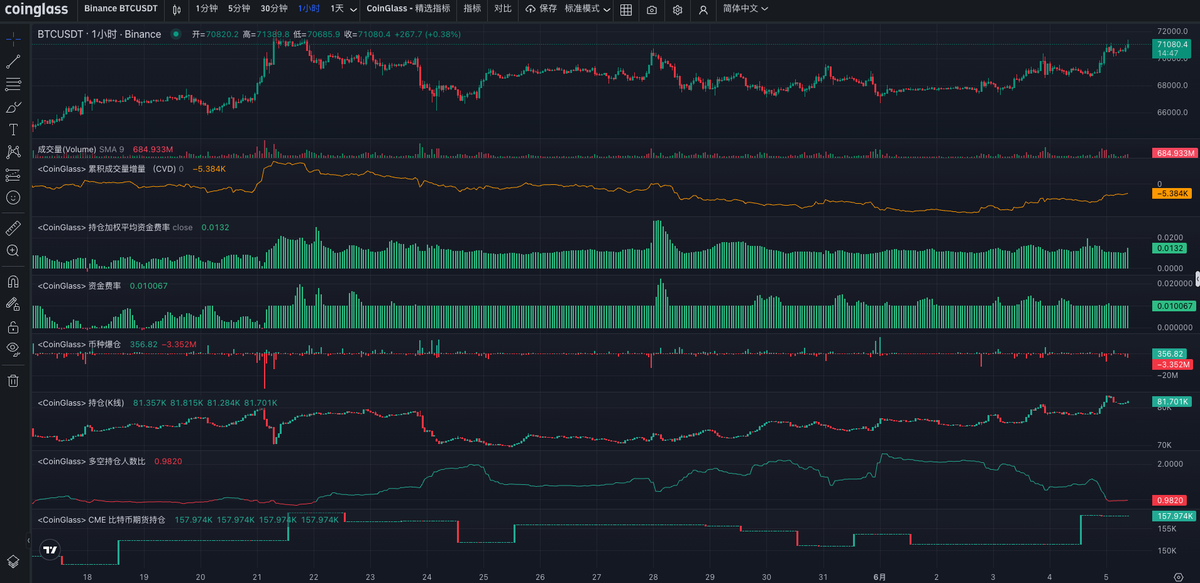1200x583 pixels.
Task: Open the 简体中文 language dropdown
Action: 745,9
